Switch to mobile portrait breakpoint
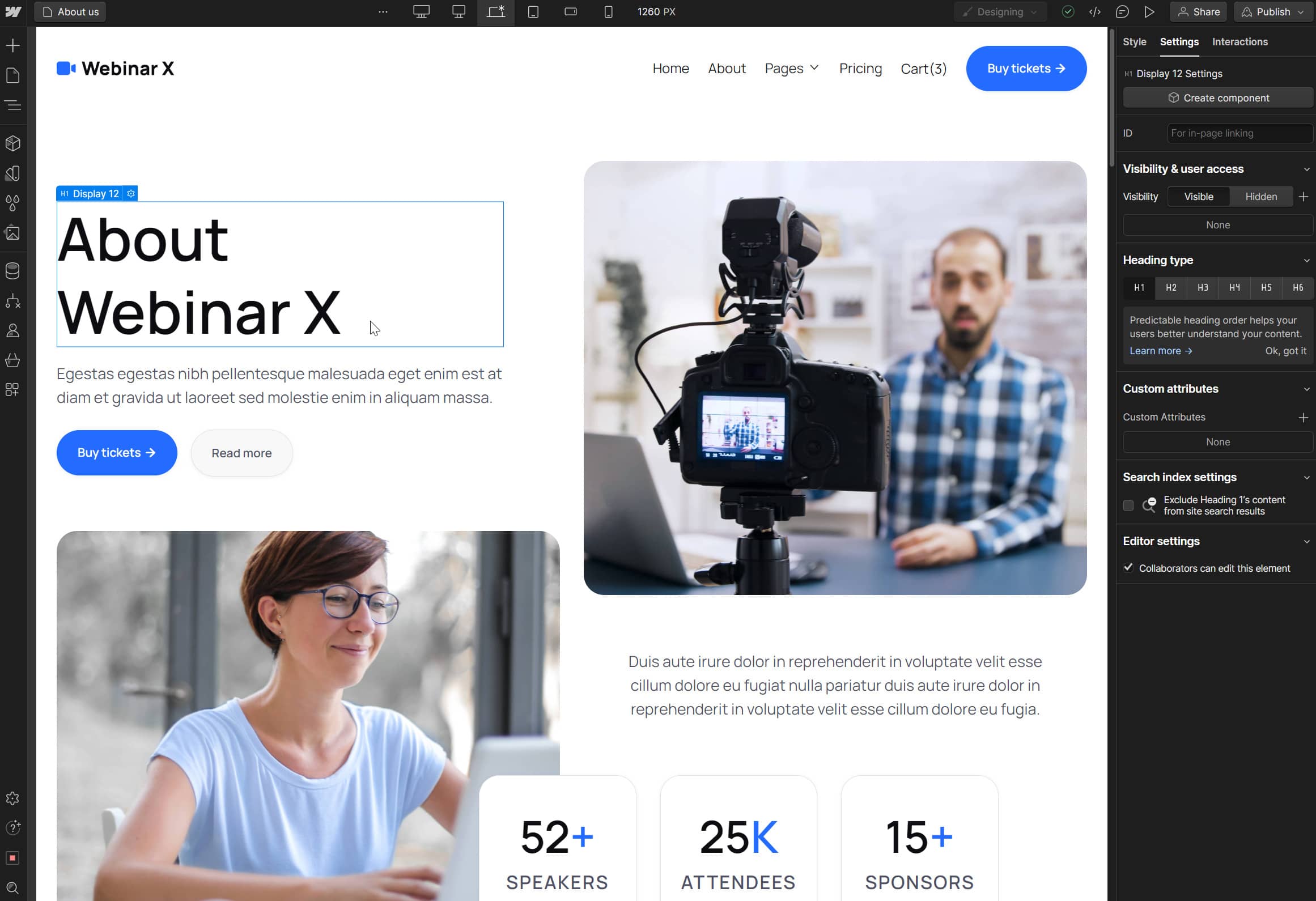 (x=608, y=12)
